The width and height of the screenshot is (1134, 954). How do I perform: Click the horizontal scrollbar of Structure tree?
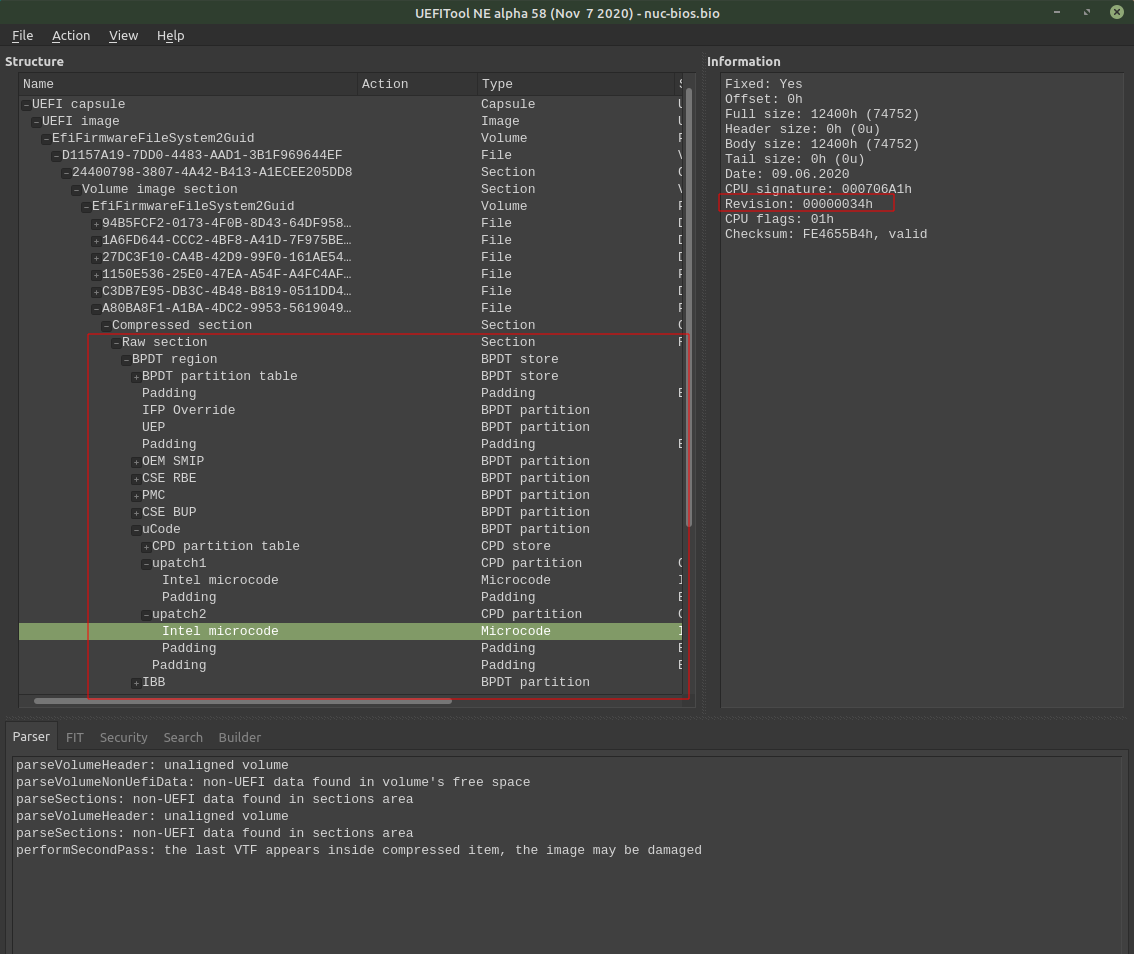[x=242, y=701]
